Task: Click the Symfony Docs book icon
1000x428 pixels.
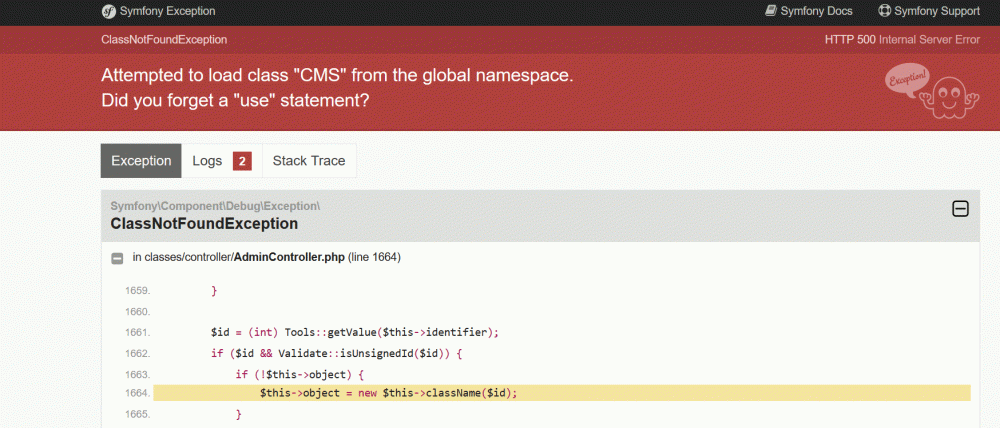Action: 770,11
